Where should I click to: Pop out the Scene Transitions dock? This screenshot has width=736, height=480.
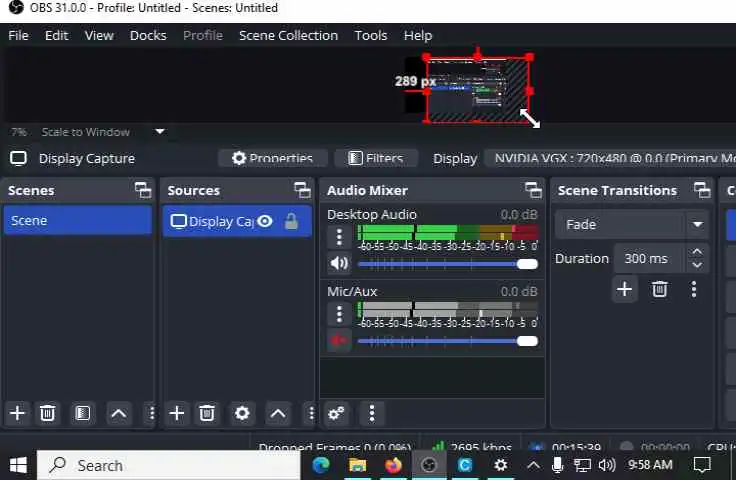[x=702, y=190]
